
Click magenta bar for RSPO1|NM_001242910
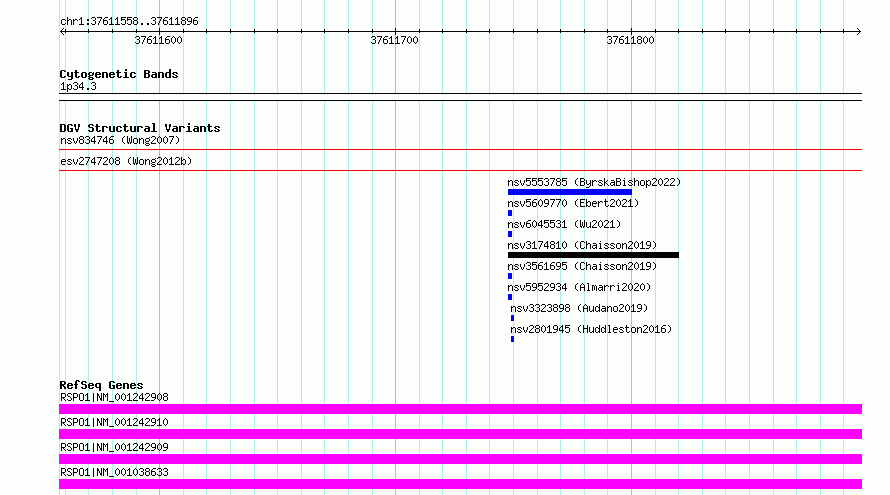coord(460,434)
